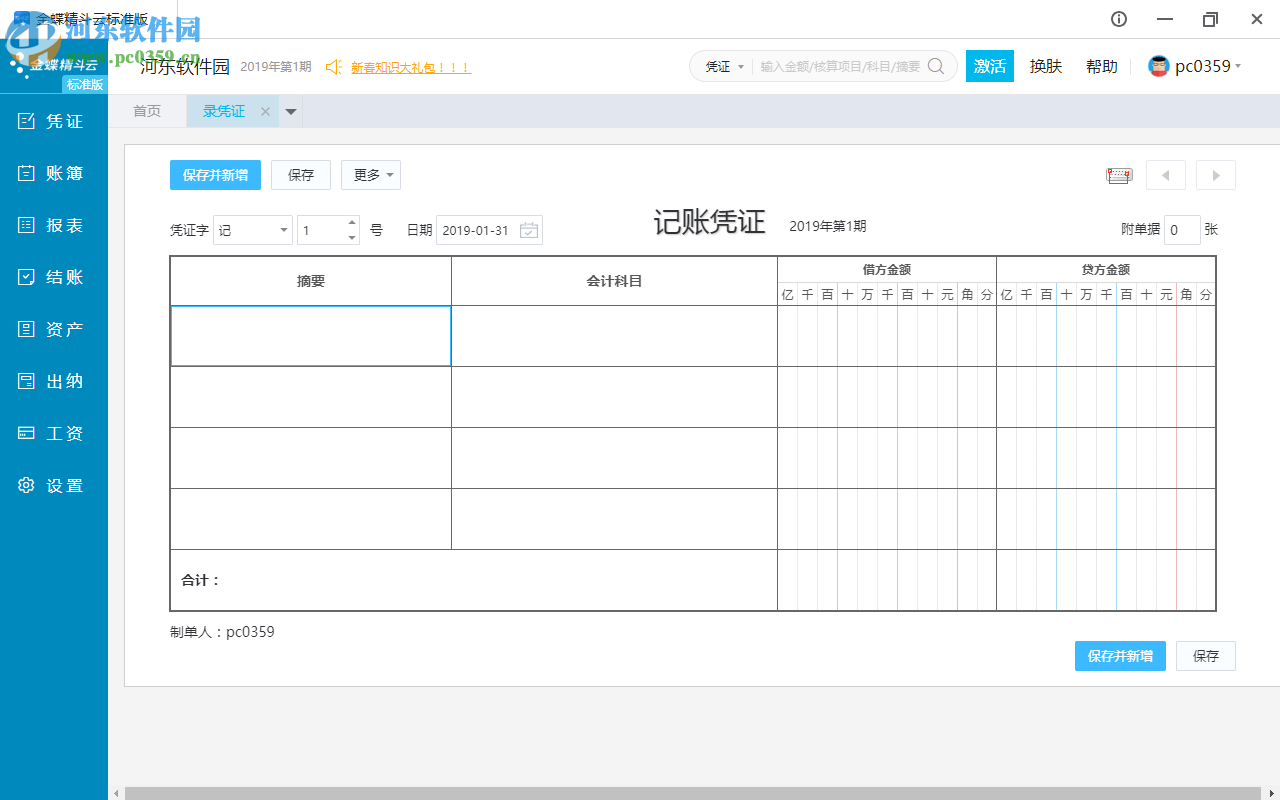Switch to the 首页 tab
Viewport: 1280px width, 800px height.
(x=147, y=111)
